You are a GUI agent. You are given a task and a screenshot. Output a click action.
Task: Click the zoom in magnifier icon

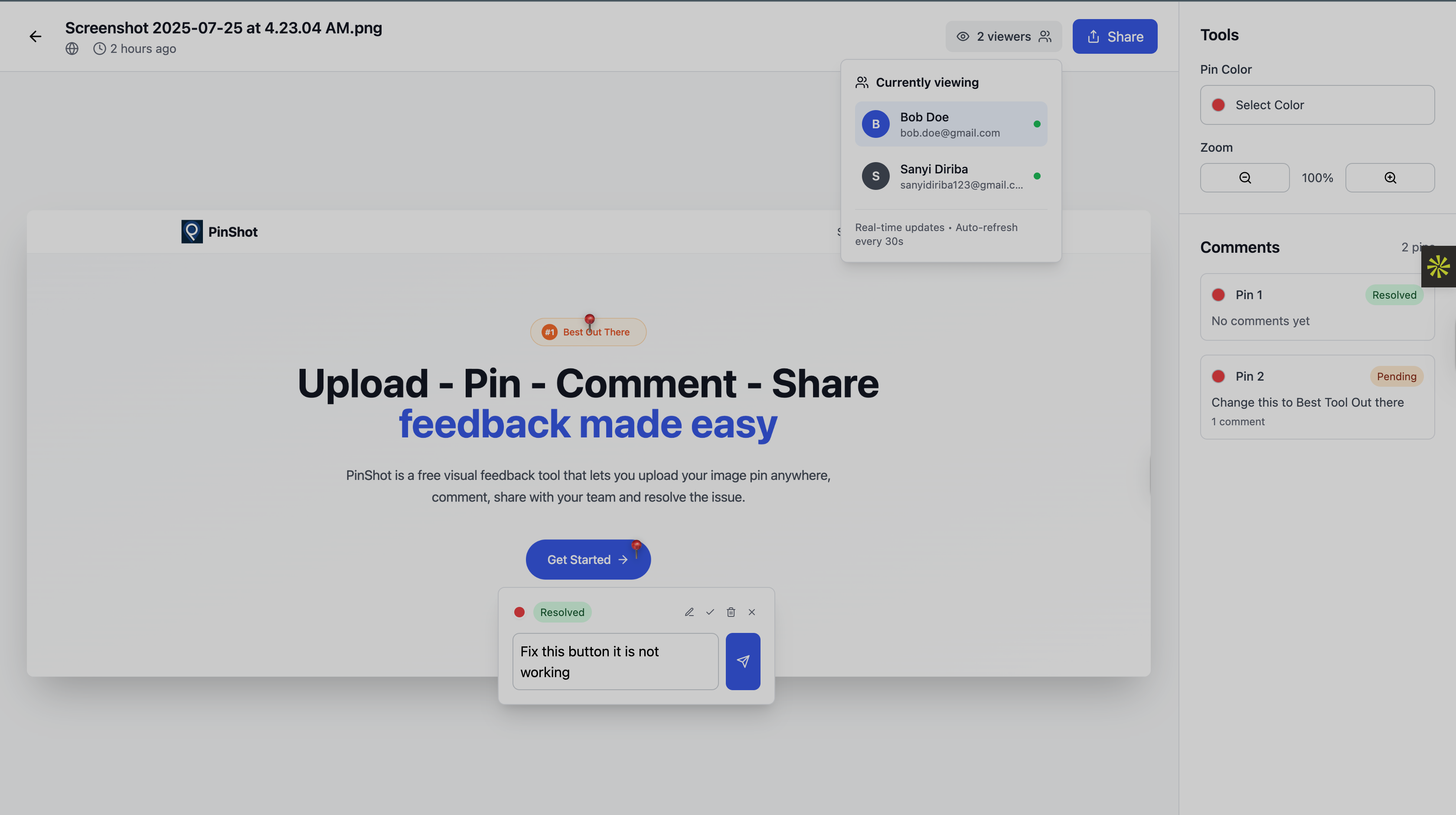coord(1390,178)
